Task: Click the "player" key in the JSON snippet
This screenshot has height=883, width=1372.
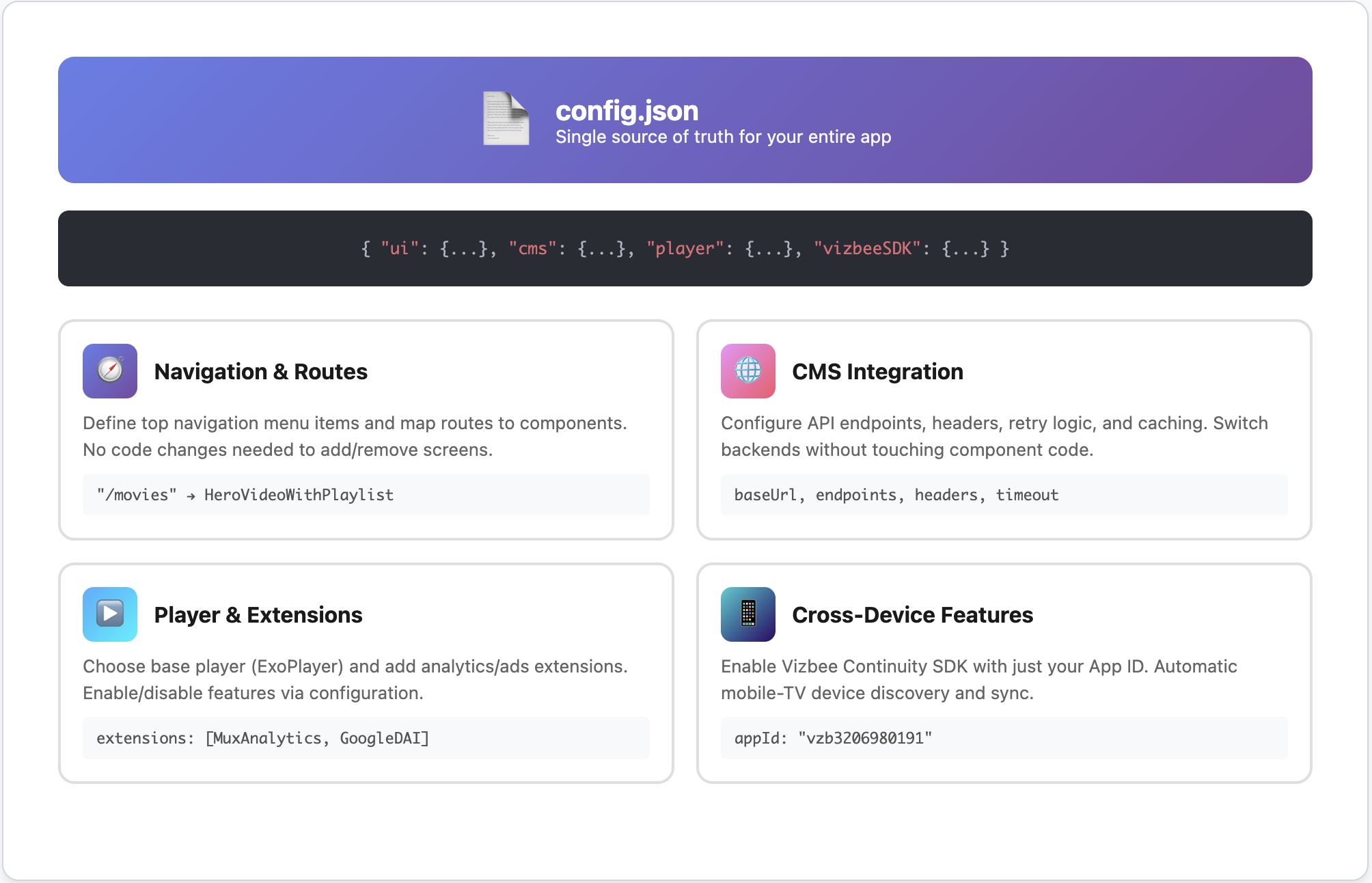Action: point(685,248)
